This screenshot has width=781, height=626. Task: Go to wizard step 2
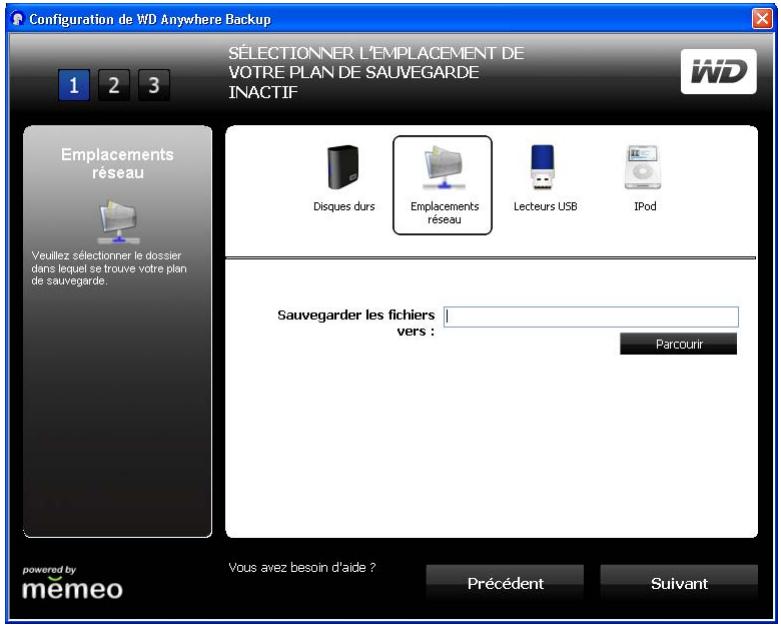tap(114, 85)
